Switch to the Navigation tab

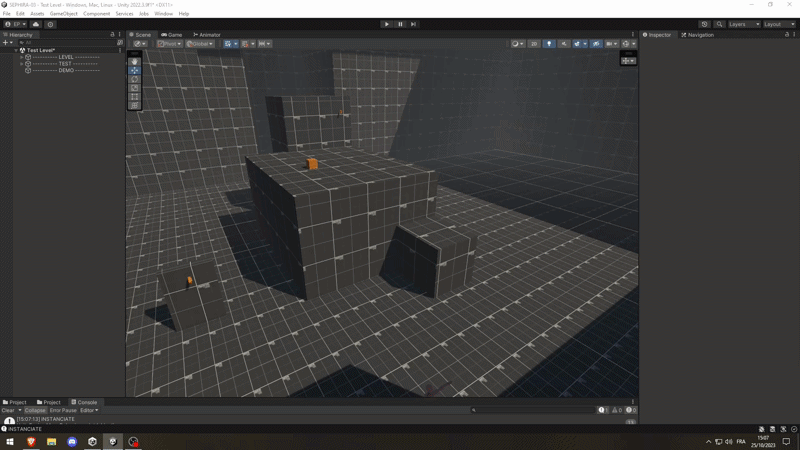[x=698, y=35]
